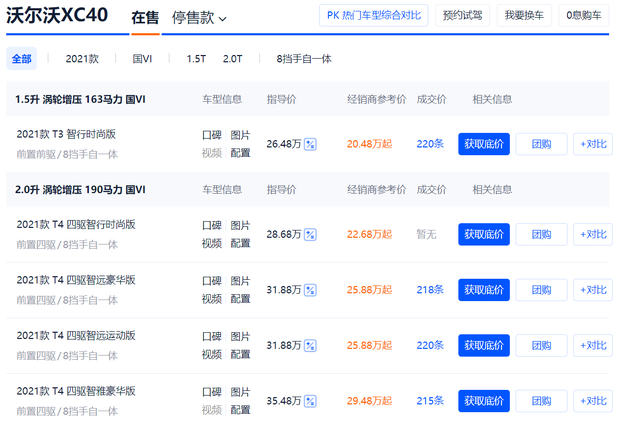The image size is (620, 421).
Task: View dealer price 22.68万起
Action: point(369,234)
